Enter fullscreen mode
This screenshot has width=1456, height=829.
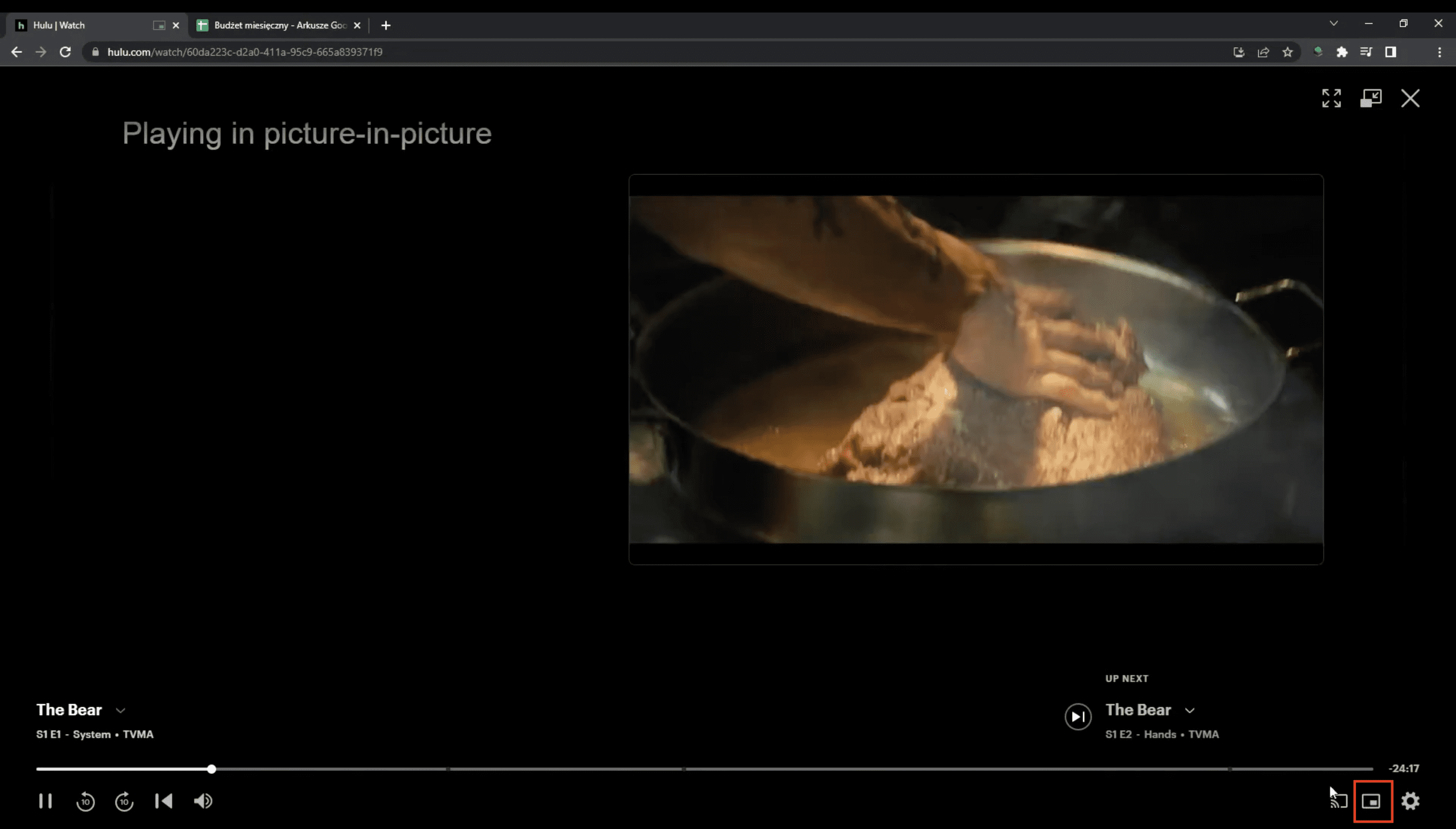pos(1331,98)
